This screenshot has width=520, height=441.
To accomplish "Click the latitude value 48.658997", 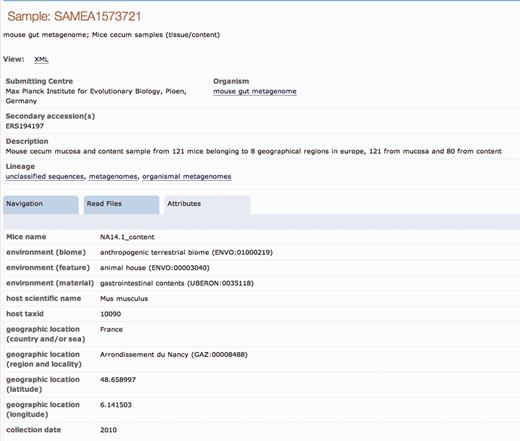I will click(118, 380).
